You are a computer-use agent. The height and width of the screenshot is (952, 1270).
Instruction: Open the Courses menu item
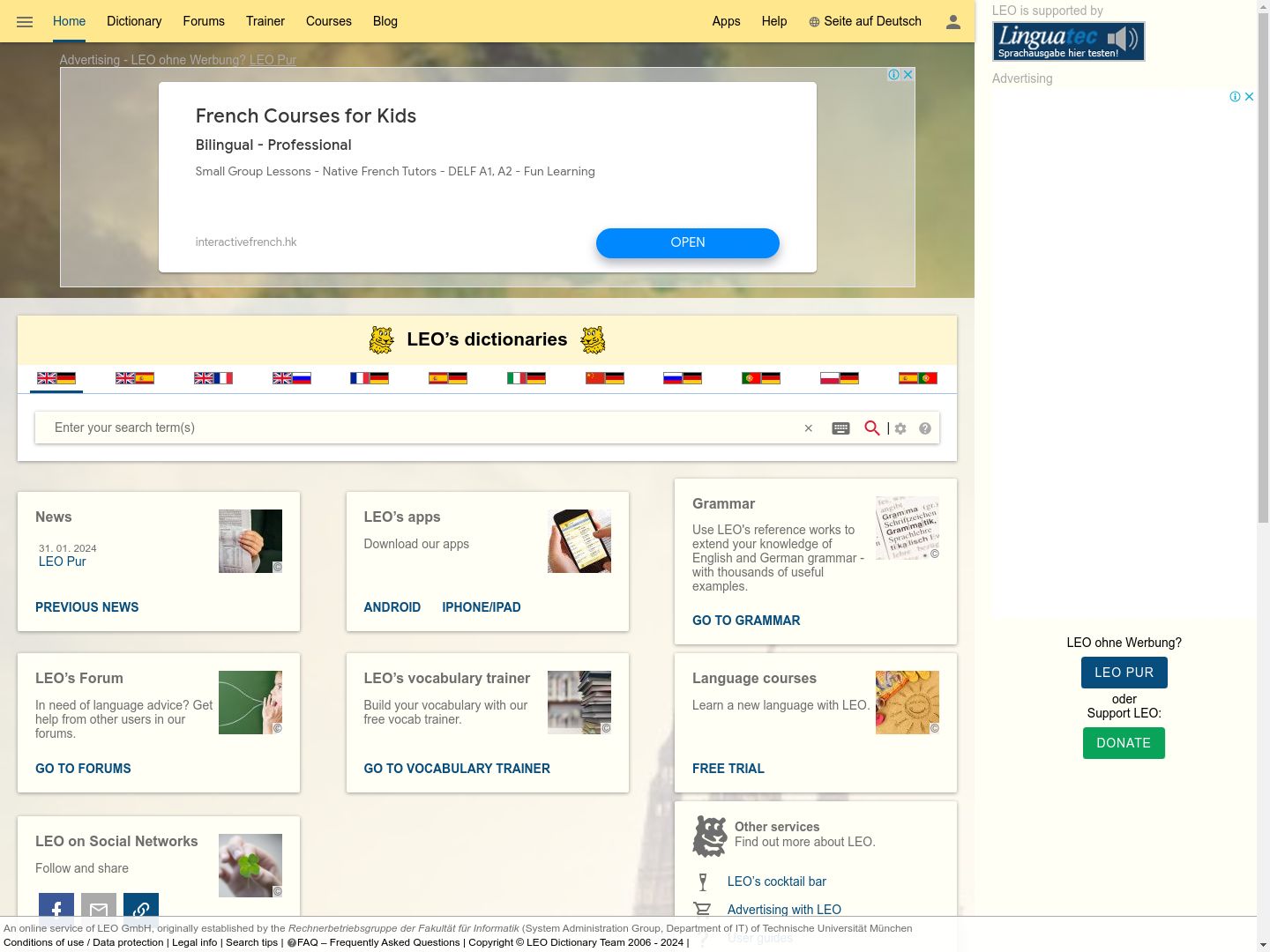click(x=329, y=21)
